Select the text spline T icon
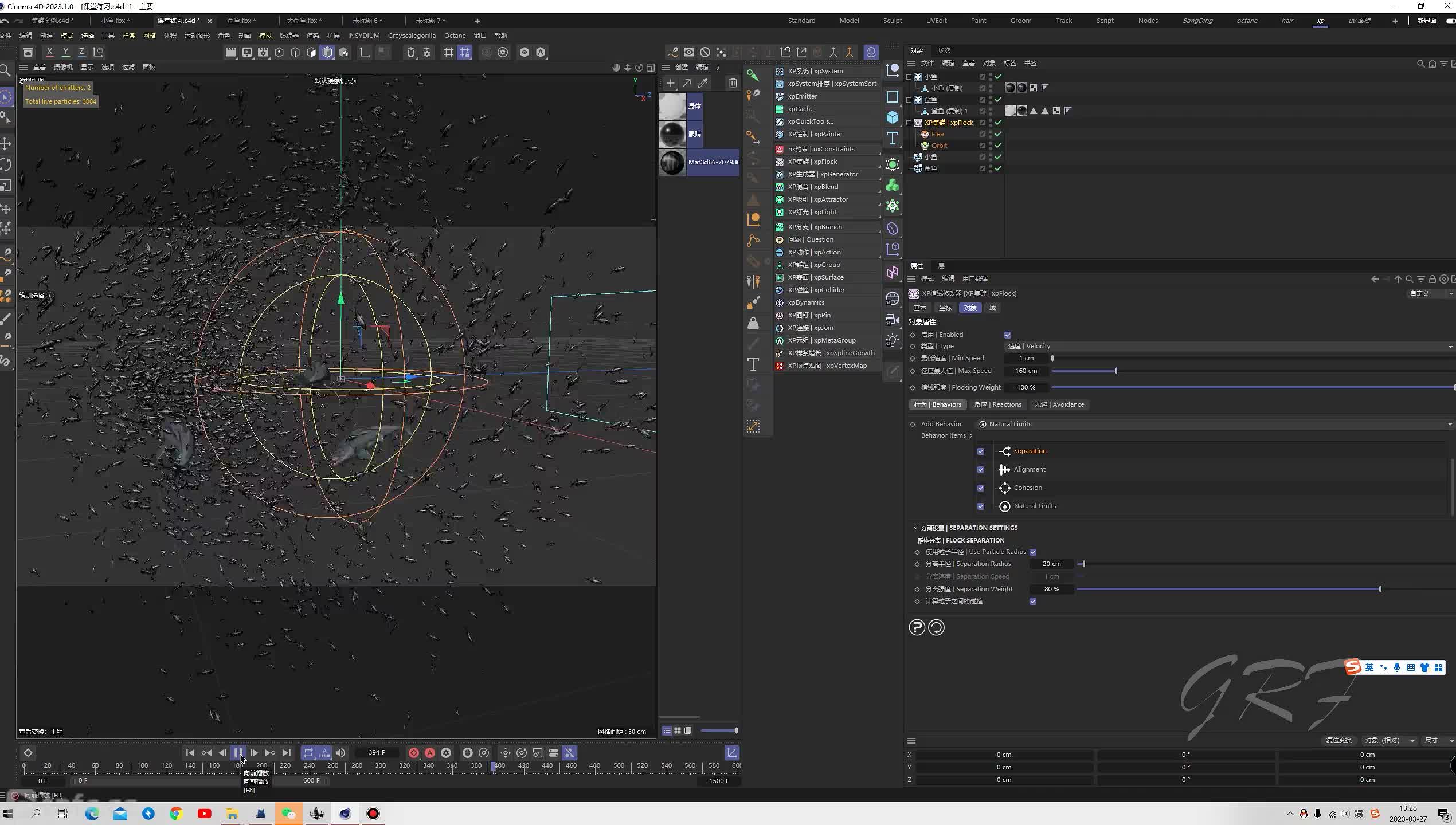The height and width of the screenshot is (825, 1456). click(893, 138)
